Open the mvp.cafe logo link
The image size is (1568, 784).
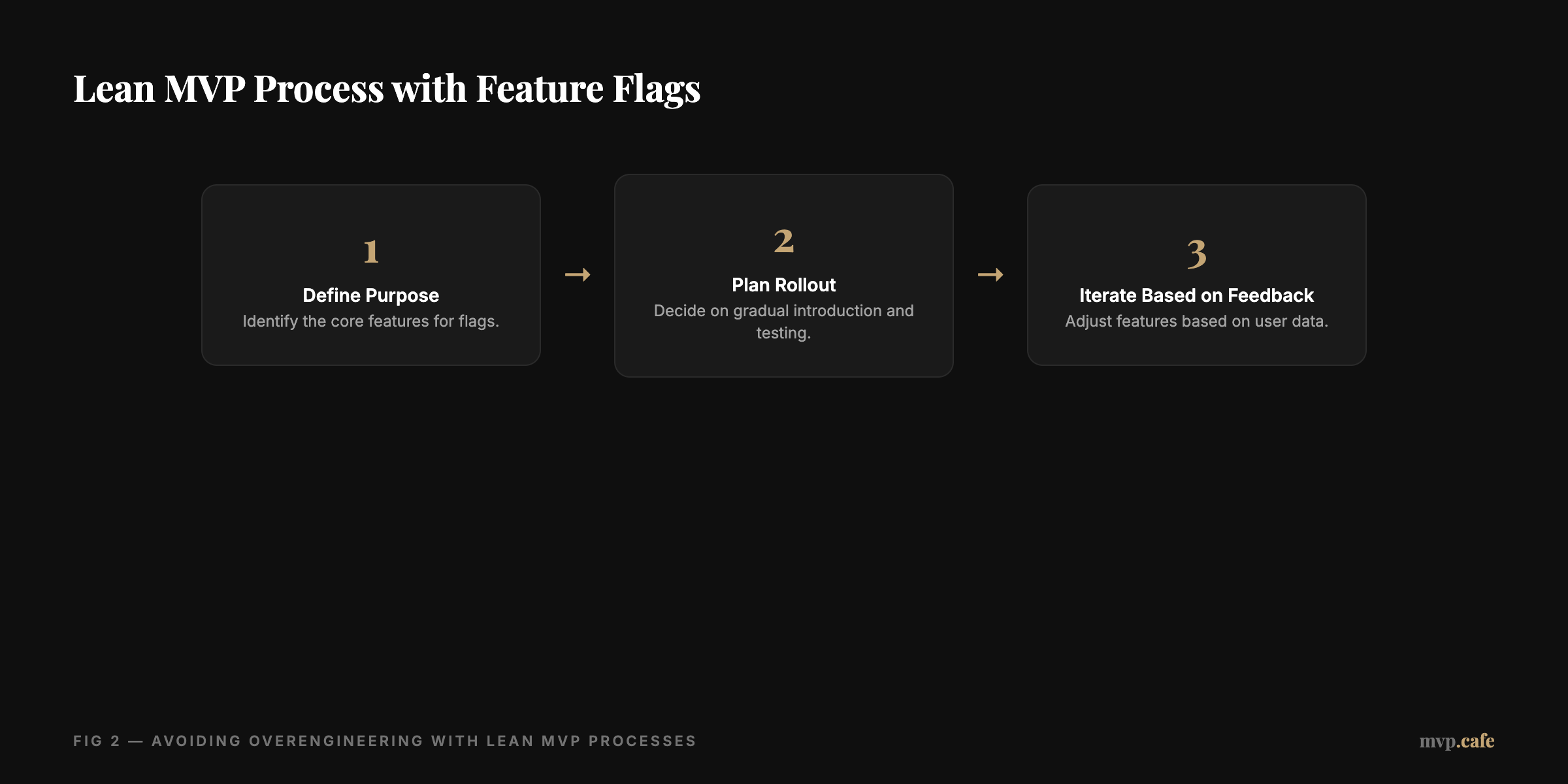[1457, 741]
